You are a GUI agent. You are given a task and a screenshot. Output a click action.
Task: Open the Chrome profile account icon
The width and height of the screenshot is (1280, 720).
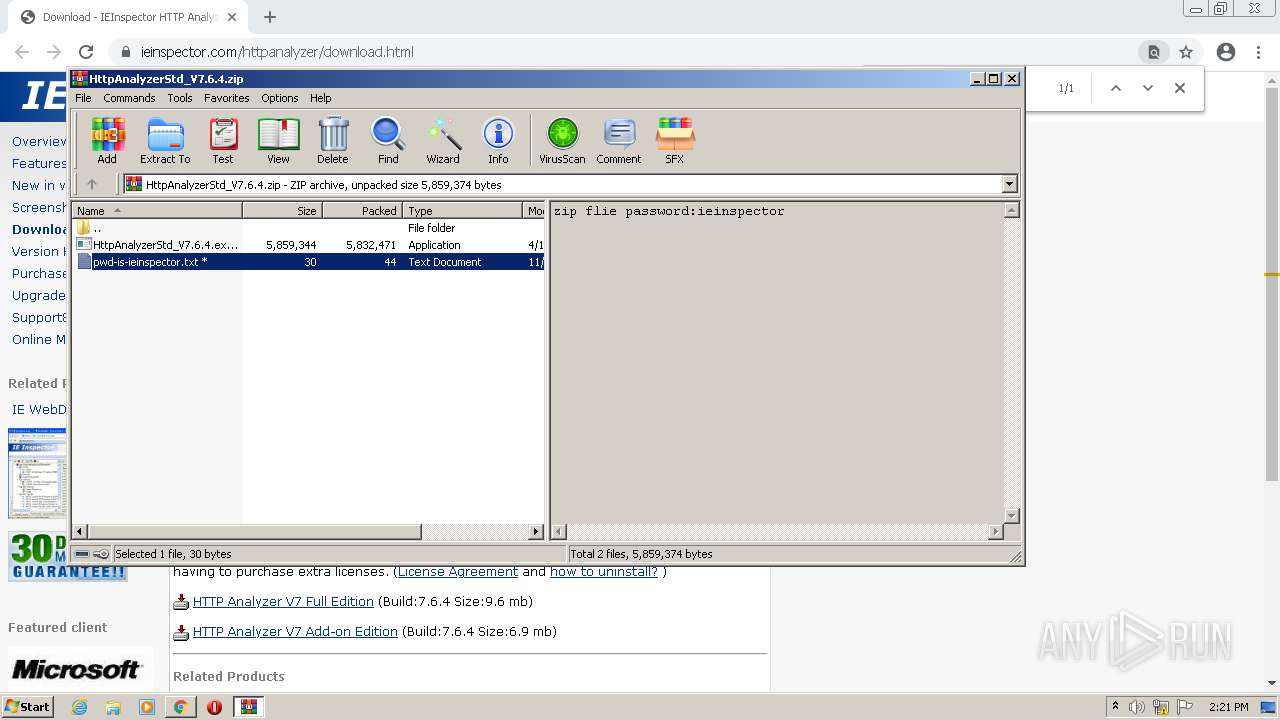[1226, 52]
